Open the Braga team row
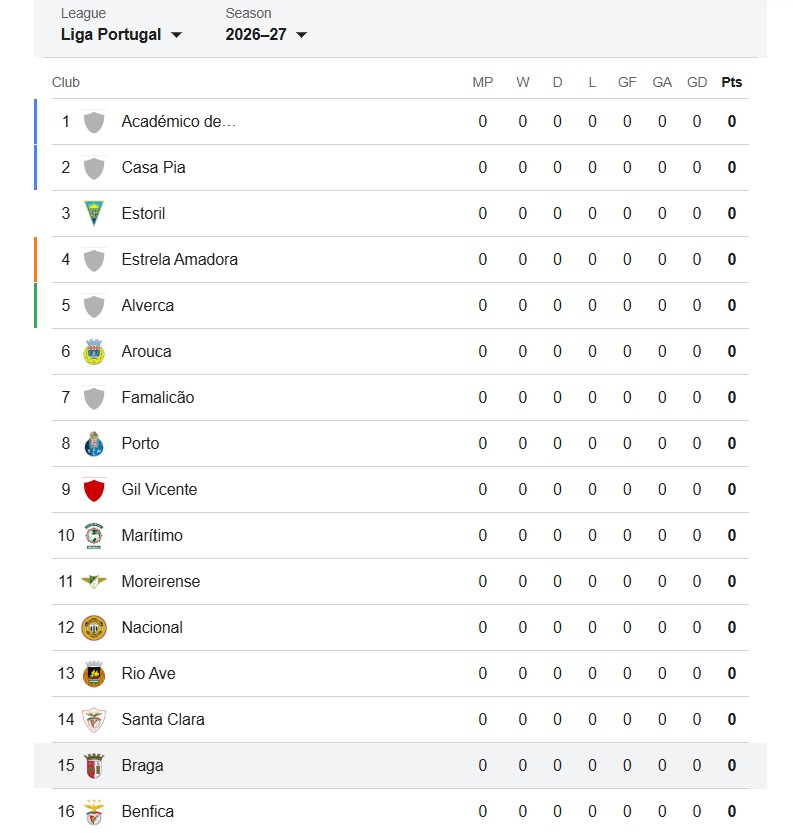Screen dimensions: 793x833 (400, 766)
